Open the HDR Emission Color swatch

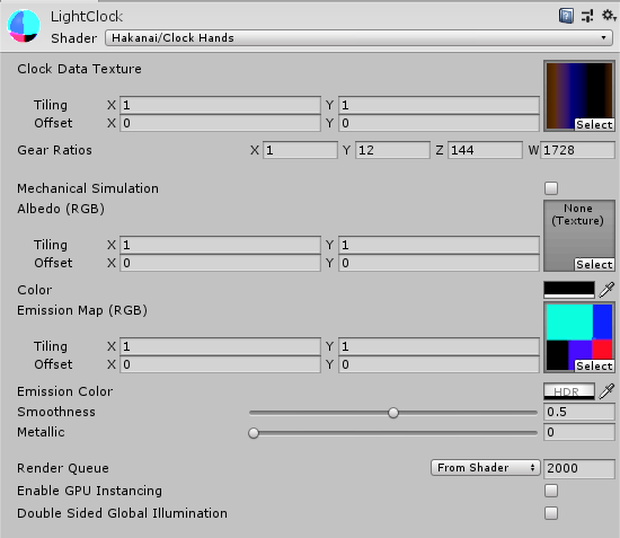click(x=569, y=391)
